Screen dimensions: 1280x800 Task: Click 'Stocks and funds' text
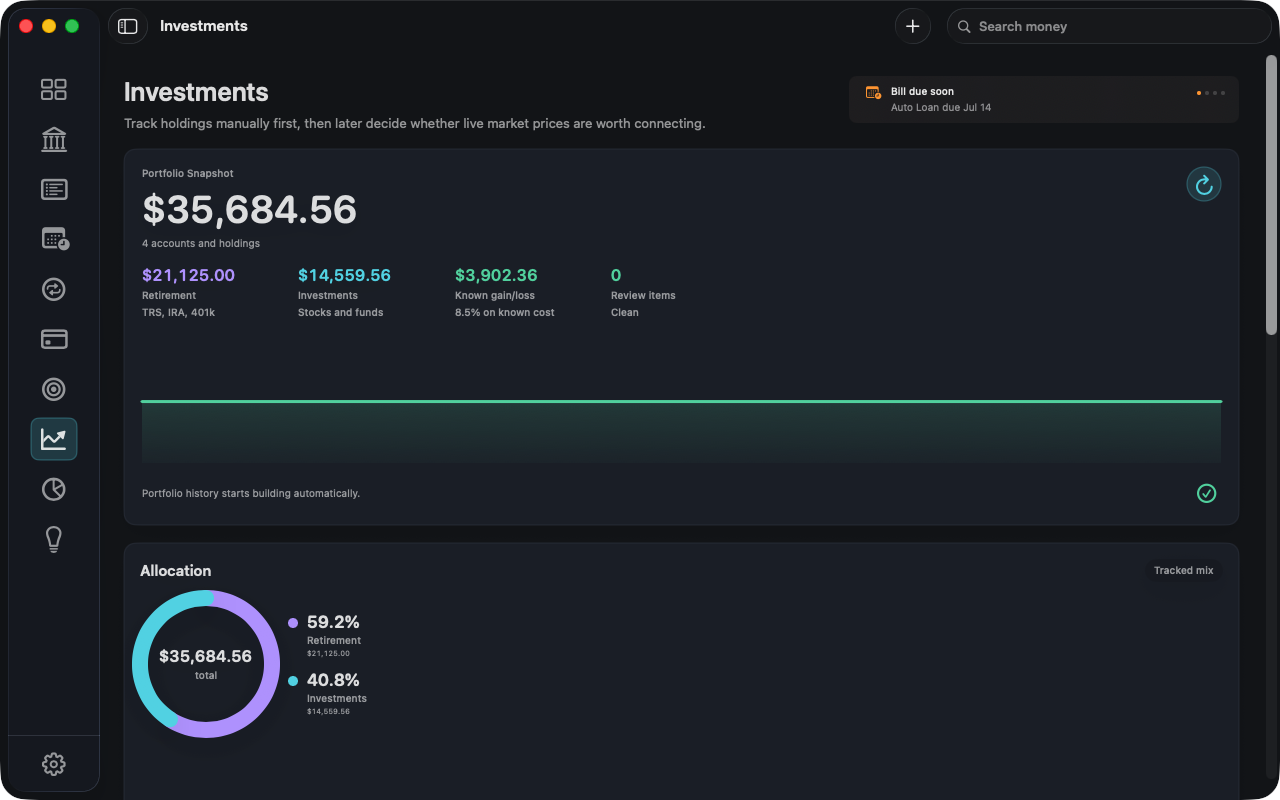(x=340, y=312)
